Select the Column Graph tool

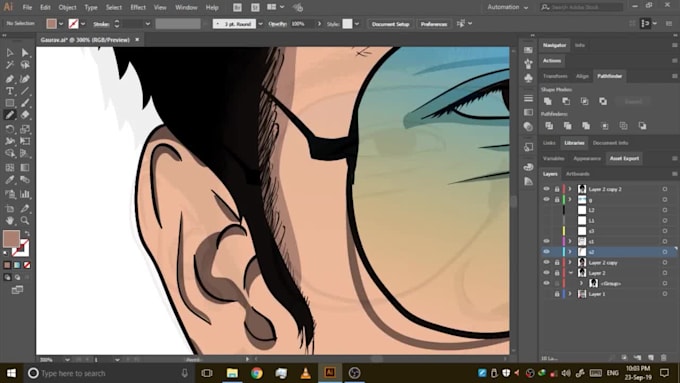coord(25,194)
